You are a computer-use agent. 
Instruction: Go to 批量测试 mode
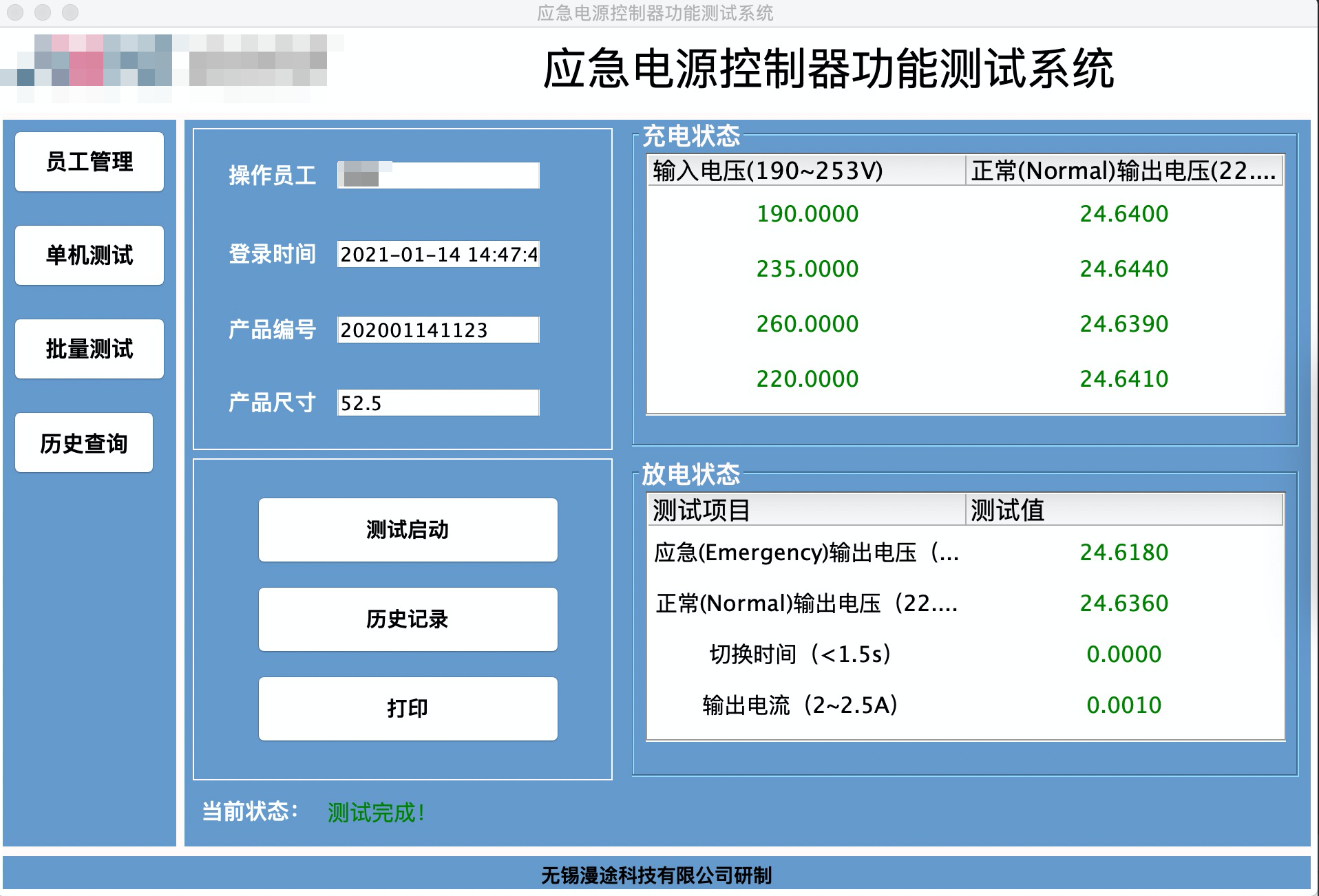point(89,349)
